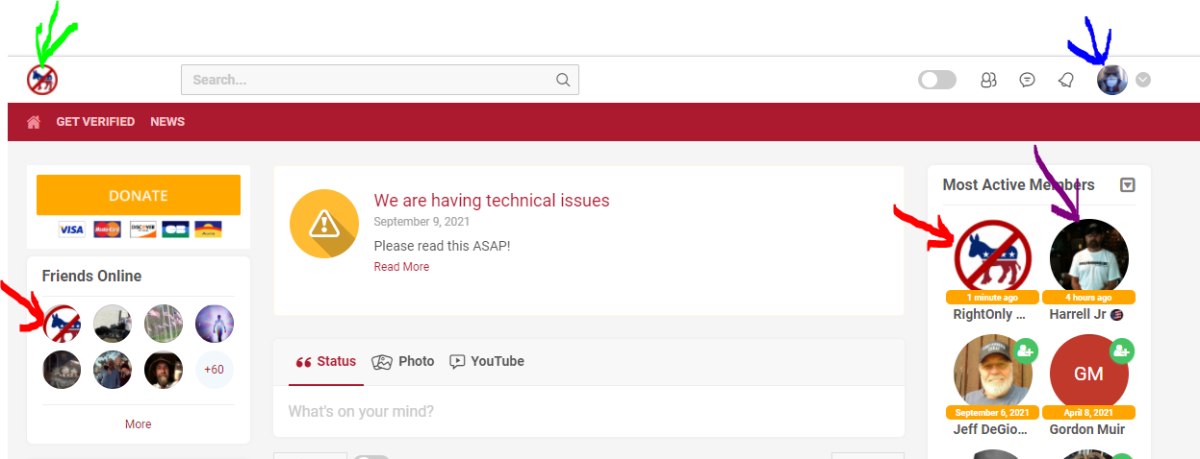Click the "What's on your mind?" status field
Image resolution: width=1200 pixels, height=459 pixels.
pos(588,411)
